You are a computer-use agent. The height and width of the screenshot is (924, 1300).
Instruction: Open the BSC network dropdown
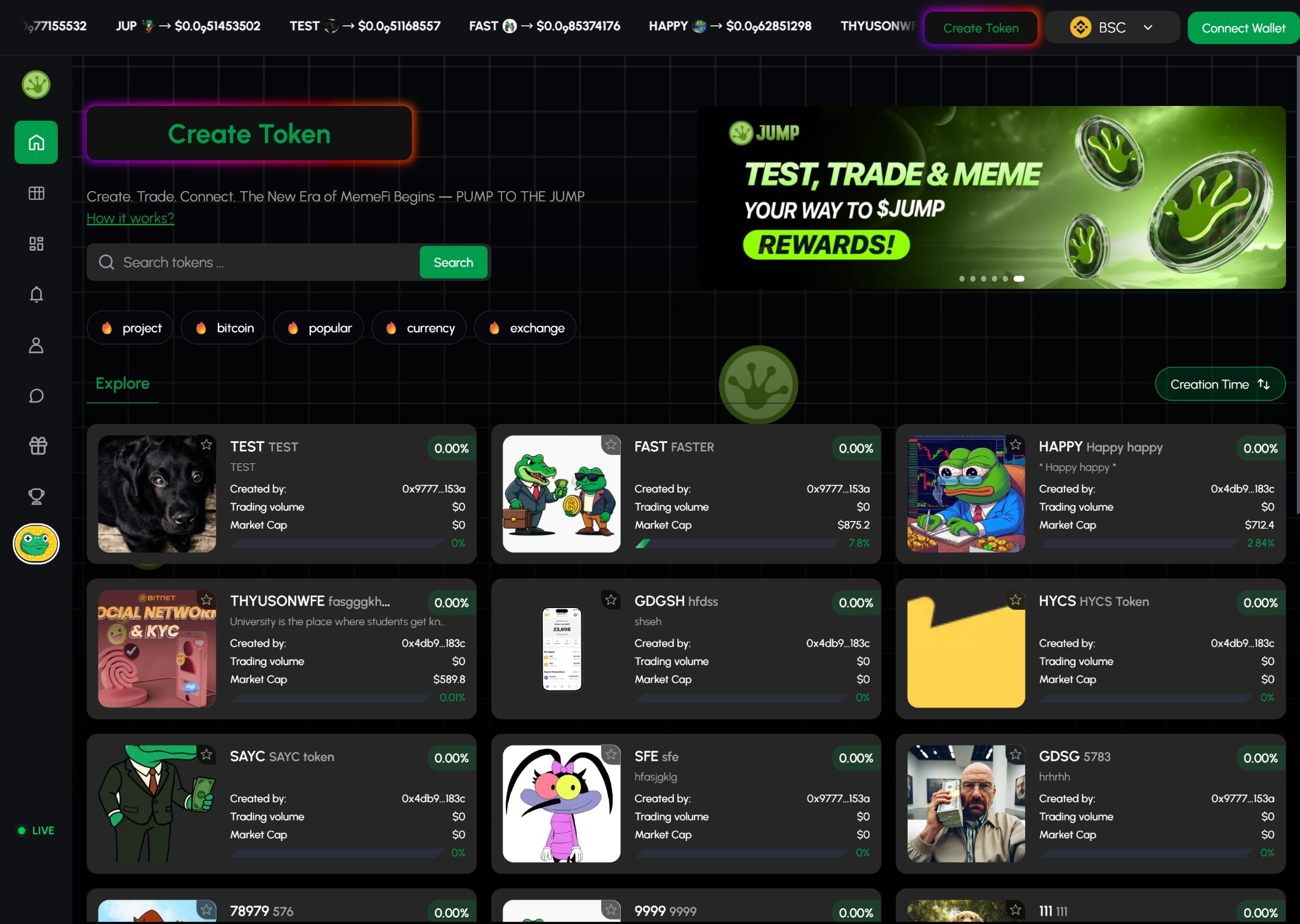click(x=1112, y=28)
